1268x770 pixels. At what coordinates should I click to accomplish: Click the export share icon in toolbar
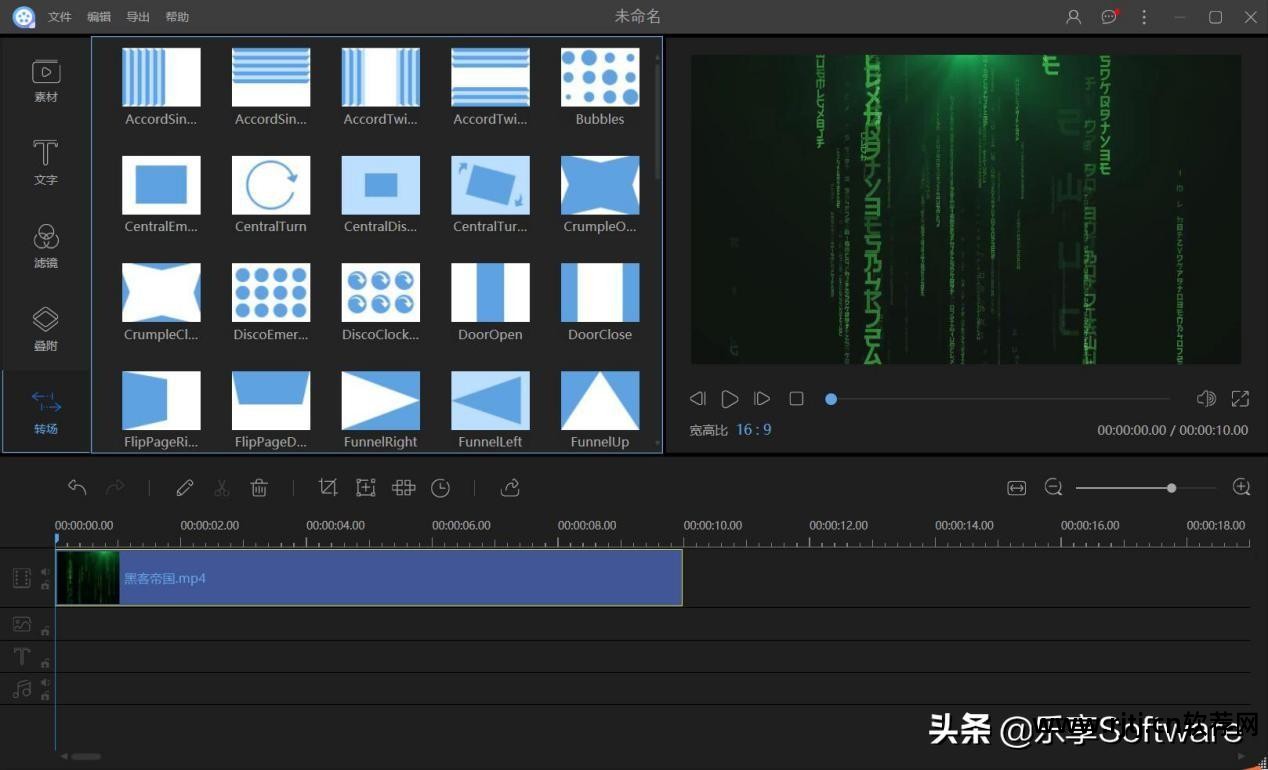pyautogui.click(x=510, y=487)
